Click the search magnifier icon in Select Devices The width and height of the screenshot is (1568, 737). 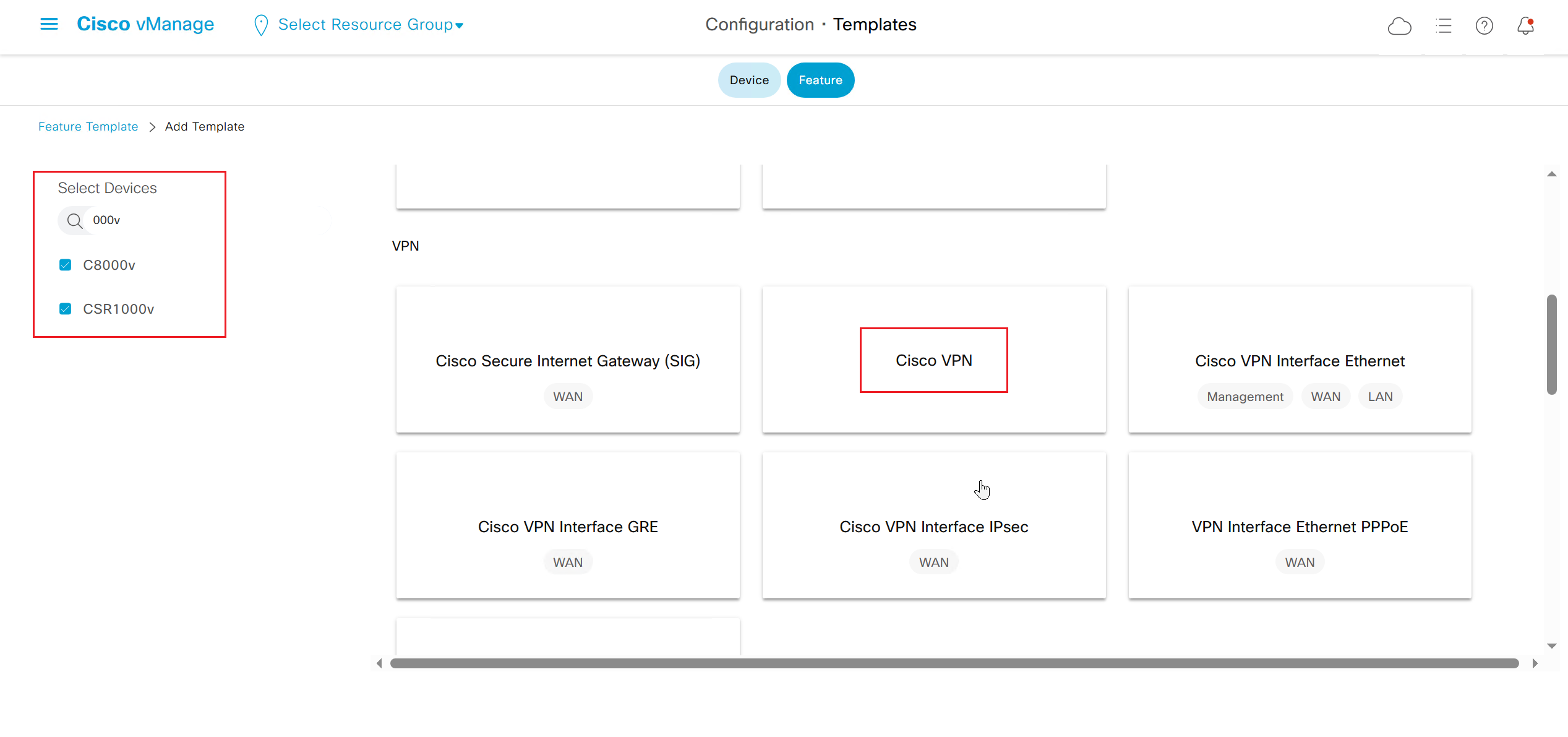[x=75, y=221]
